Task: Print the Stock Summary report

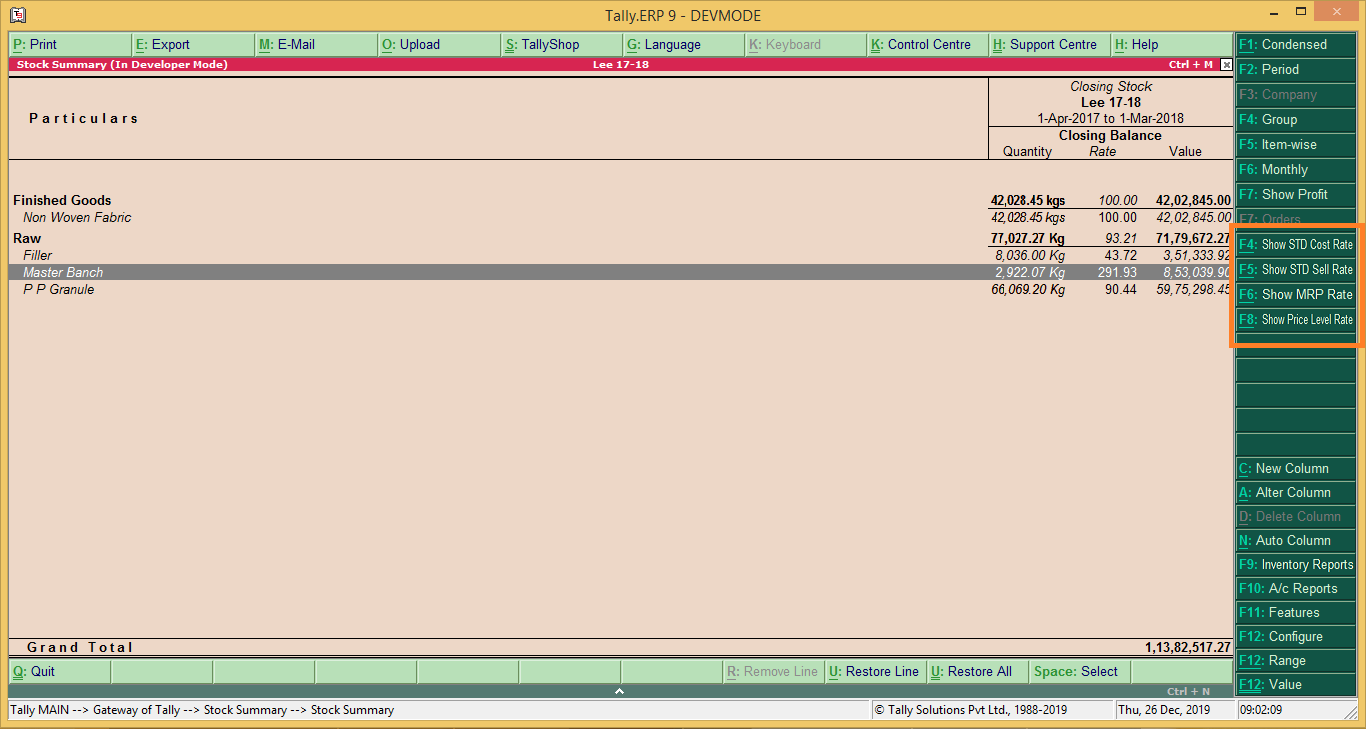Action: point(69,44)
